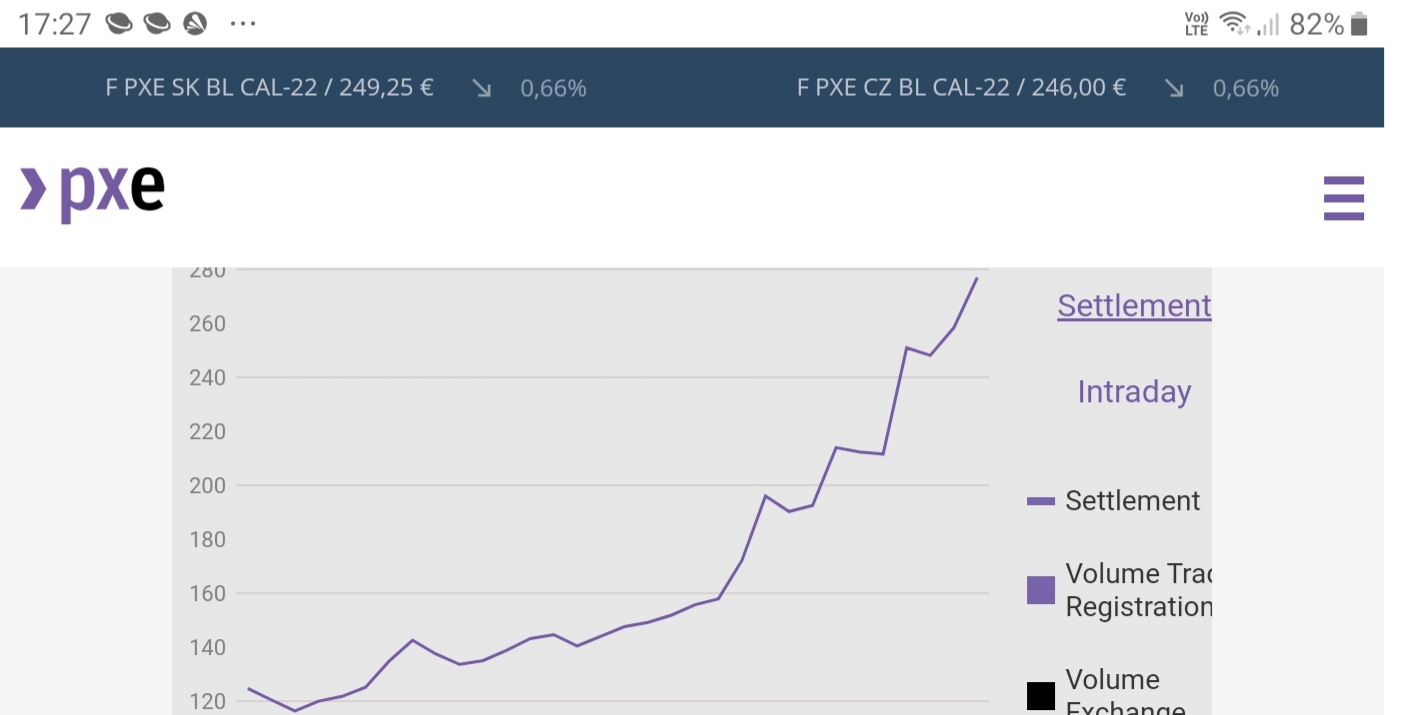Image resolution: width=1408 pixels, height=715 pixels.
Task: Open the F PXE SK BL CAL-22 ticker
Action: pos(269,88)
